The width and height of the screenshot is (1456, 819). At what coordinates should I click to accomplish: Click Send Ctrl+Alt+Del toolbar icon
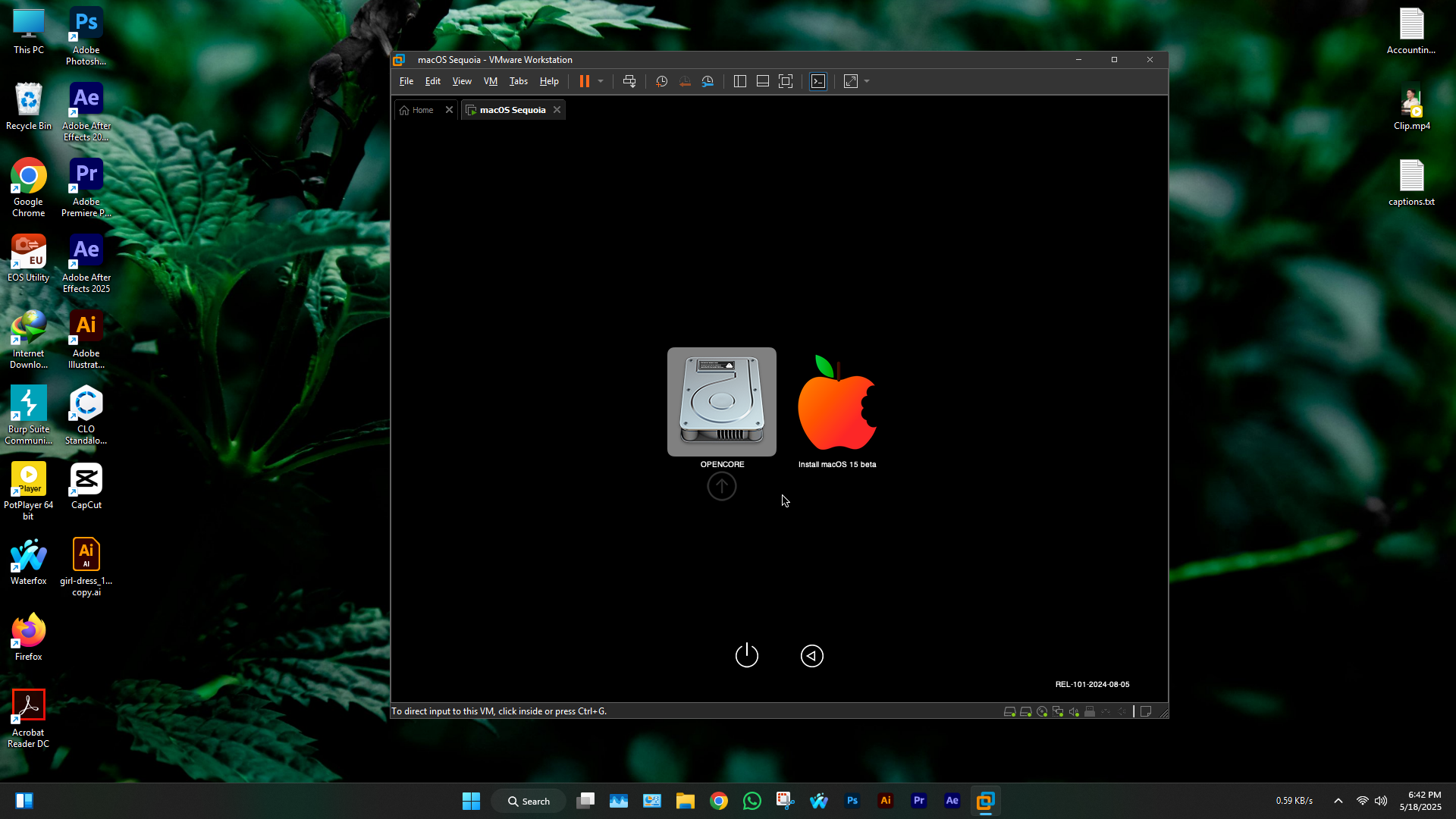pos(629,81)
